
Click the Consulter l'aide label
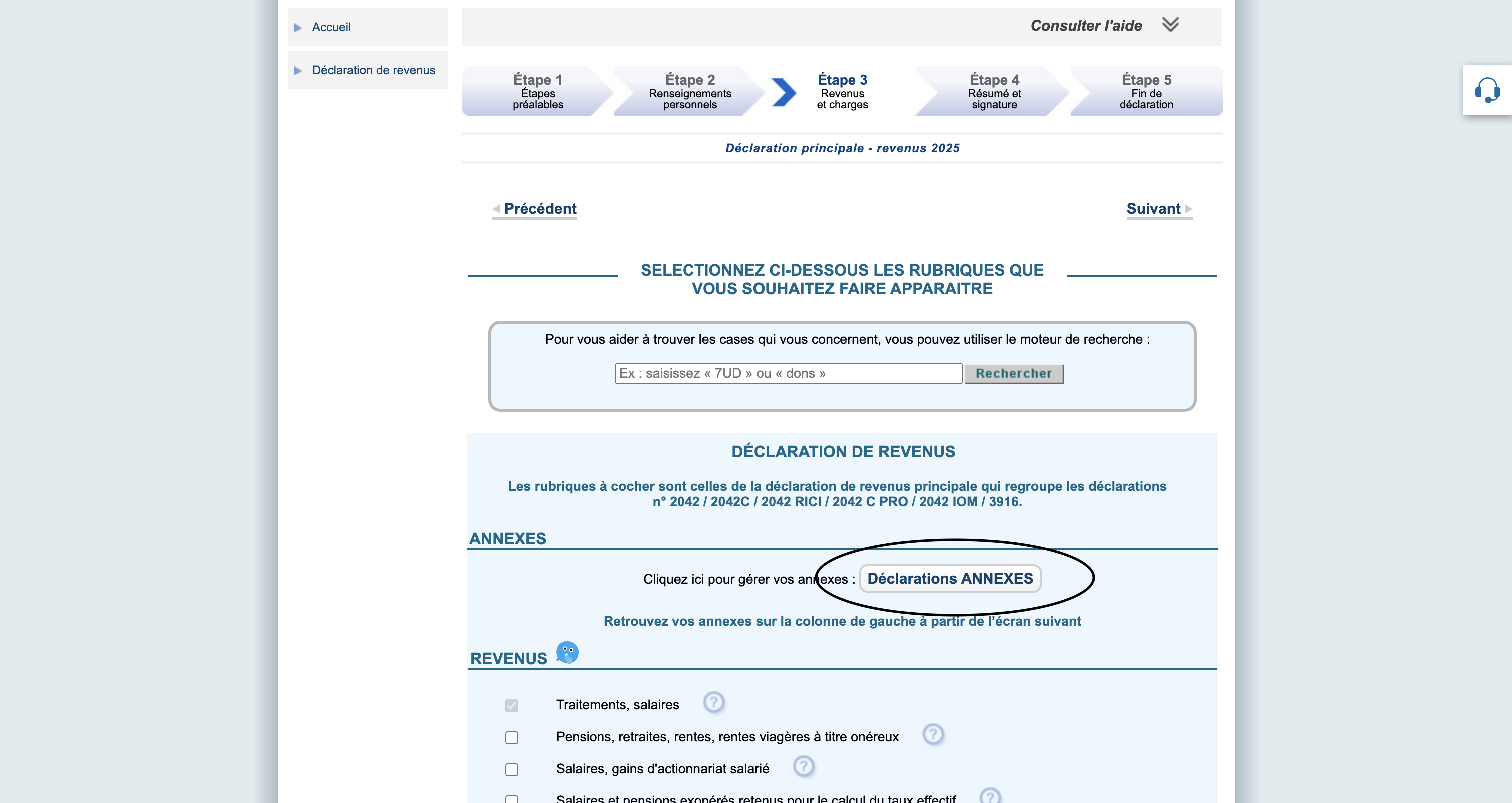(1086, 25)
